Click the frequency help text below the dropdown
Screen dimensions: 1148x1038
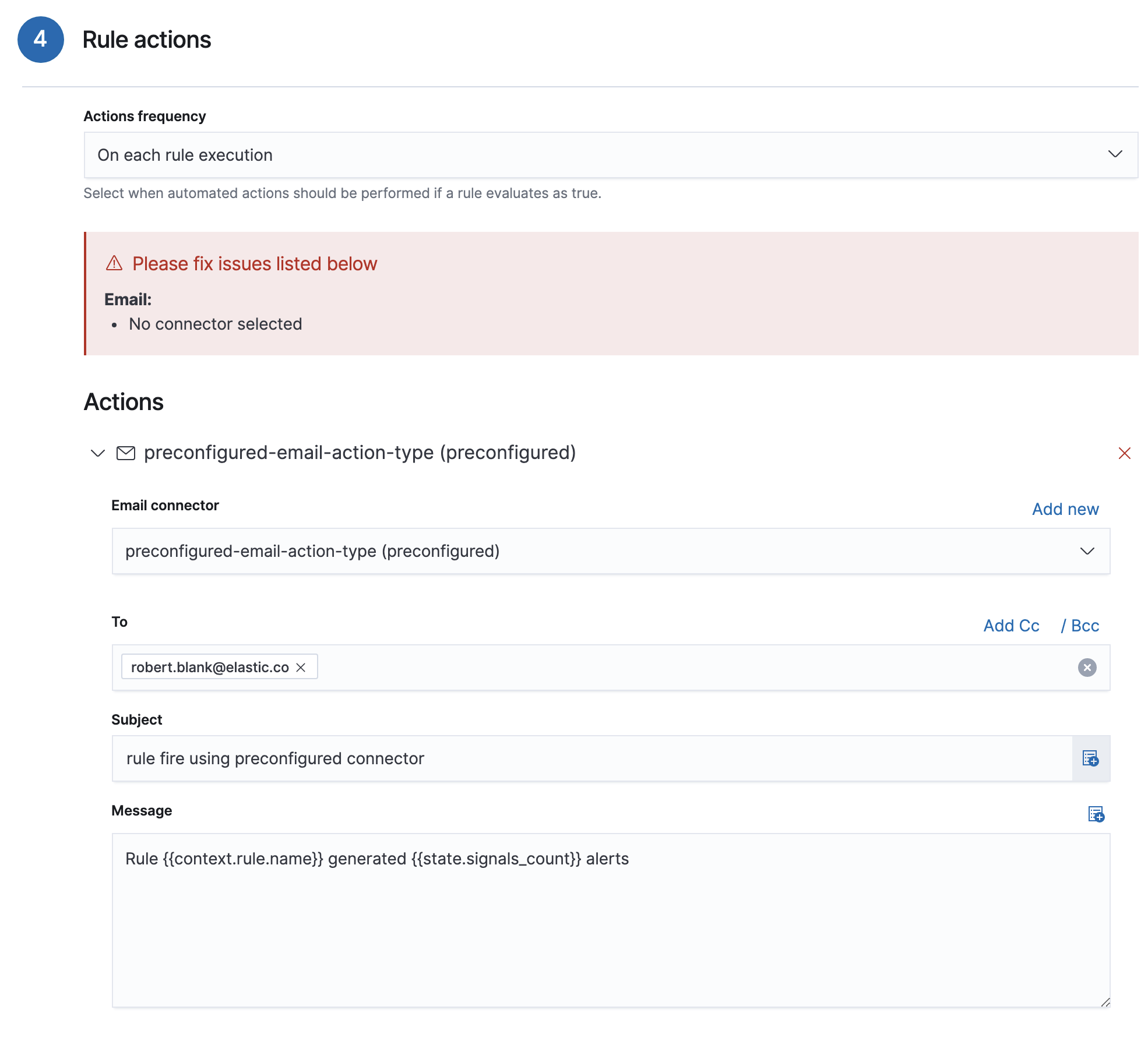[x=342, y=193]
